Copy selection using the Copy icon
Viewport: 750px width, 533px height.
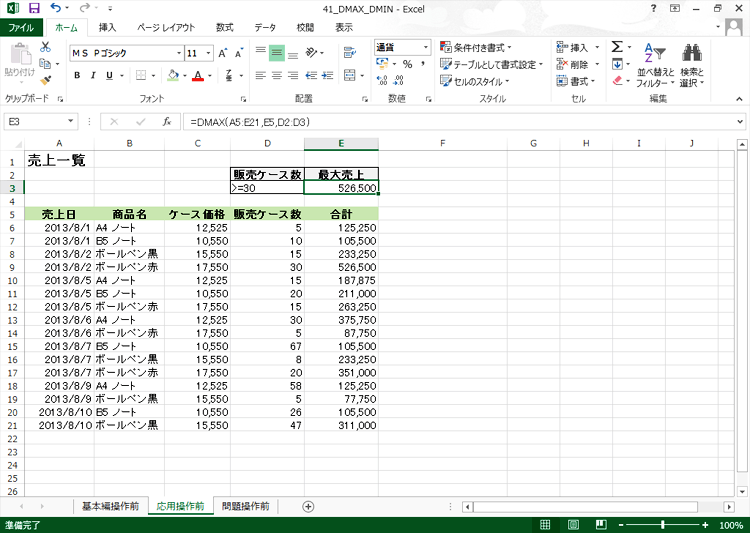(45, 64)
